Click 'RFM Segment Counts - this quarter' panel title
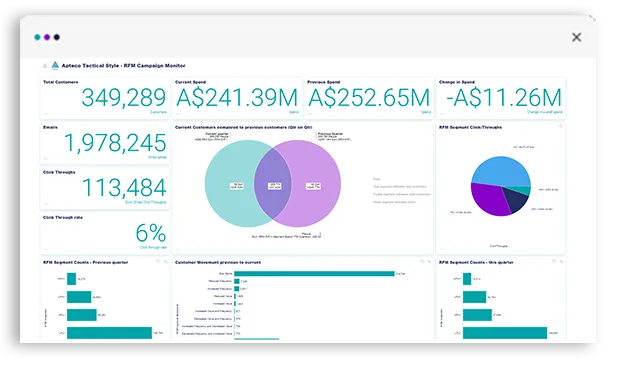 click(x=476, y=262)
